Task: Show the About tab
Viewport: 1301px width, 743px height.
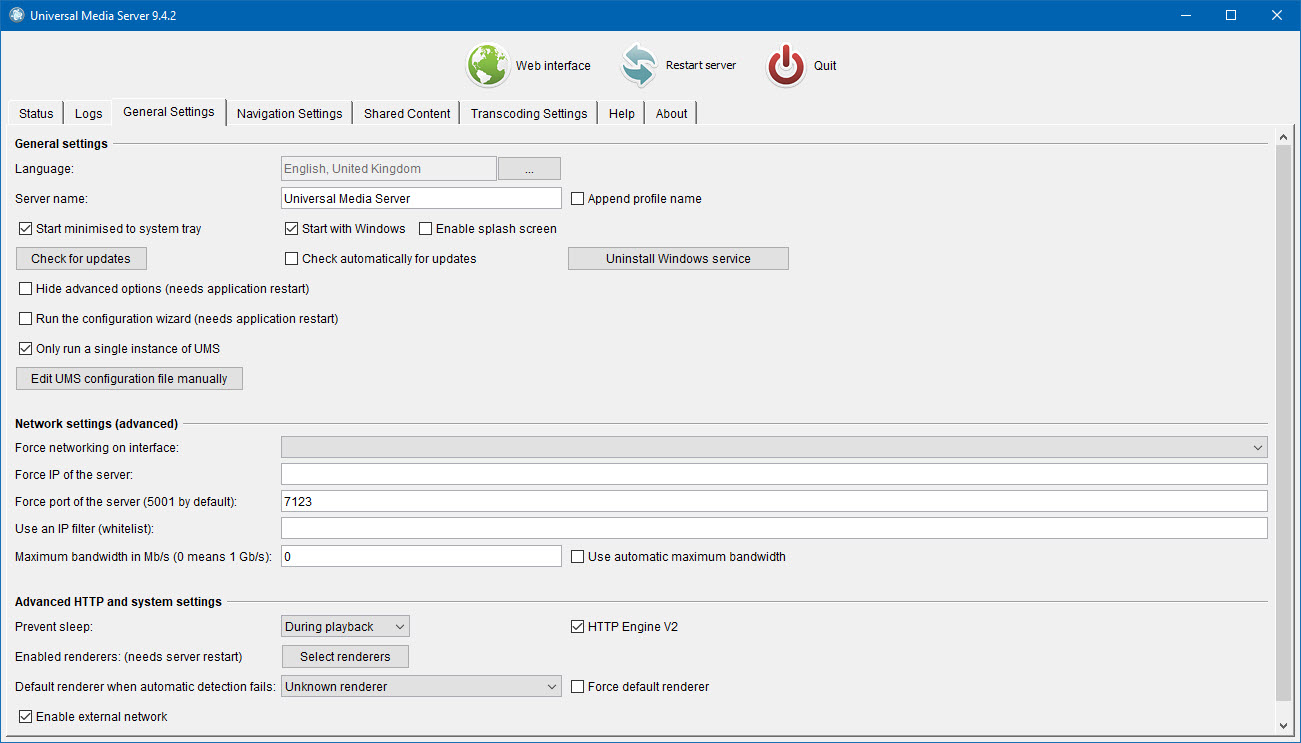Action: pos(671,113)
